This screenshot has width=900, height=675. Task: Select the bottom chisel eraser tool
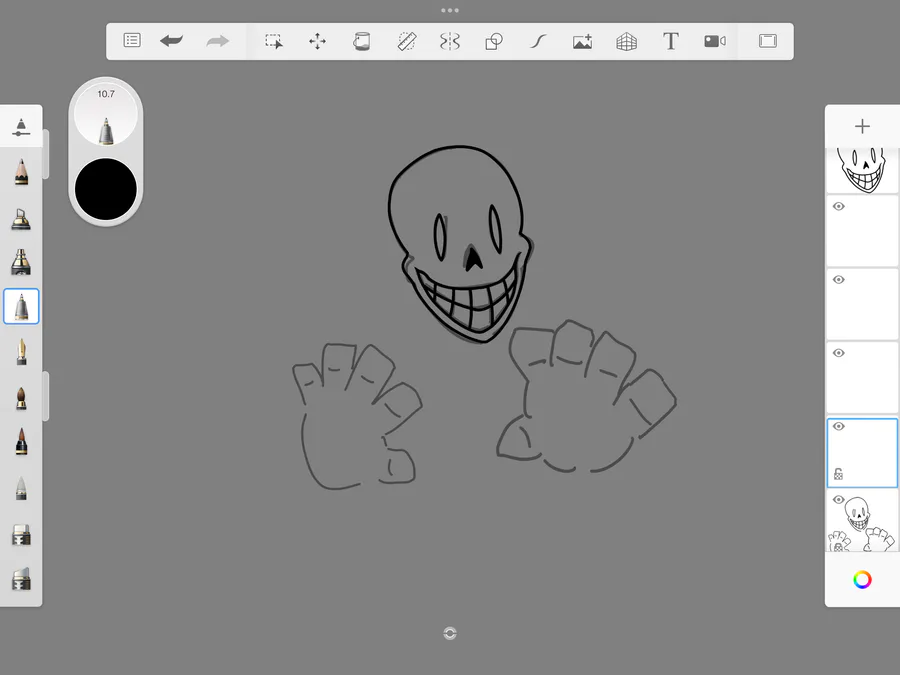(21, 579)
